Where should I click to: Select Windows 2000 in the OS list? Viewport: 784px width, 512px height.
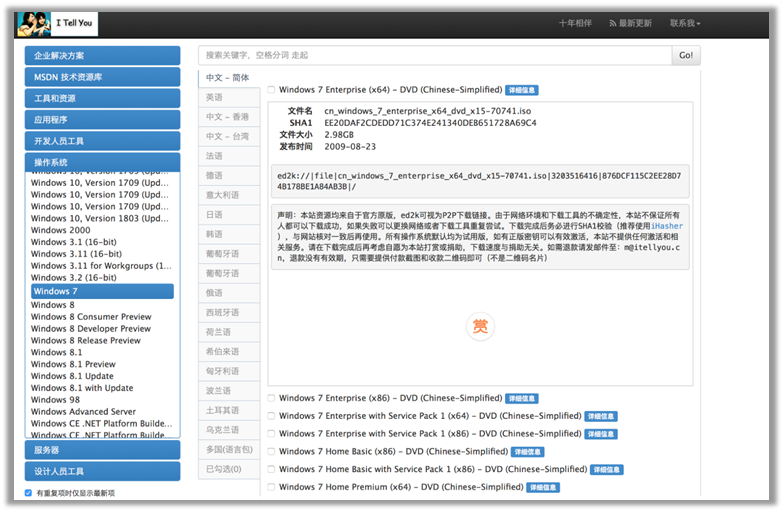pos(60,230)
